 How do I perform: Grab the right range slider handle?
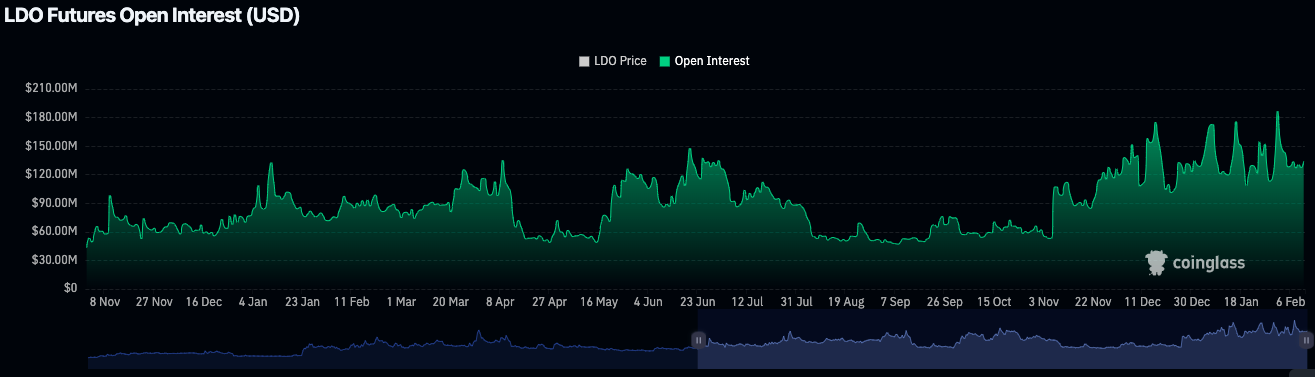pos(1306,340)
